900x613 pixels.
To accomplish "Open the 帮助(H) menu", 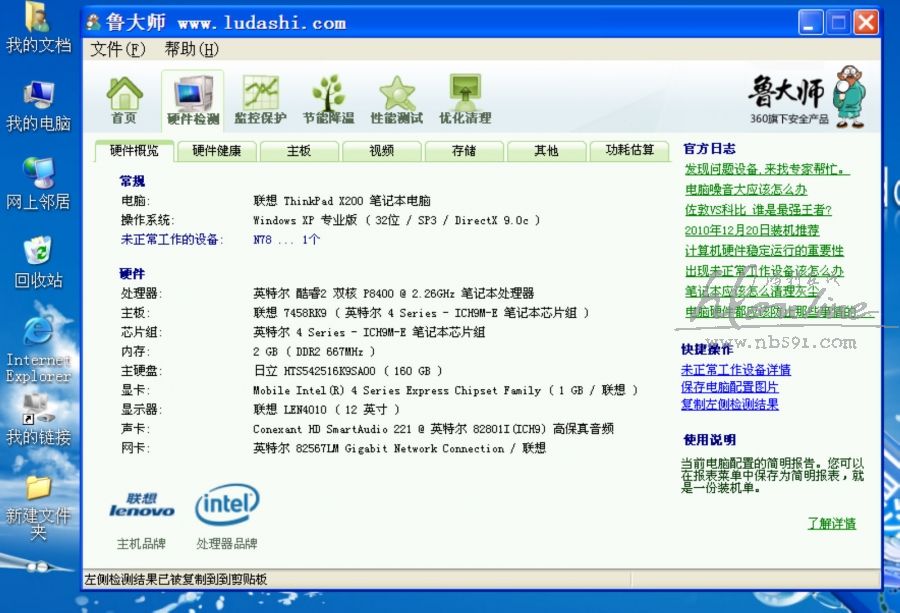I will coord(192,49).
